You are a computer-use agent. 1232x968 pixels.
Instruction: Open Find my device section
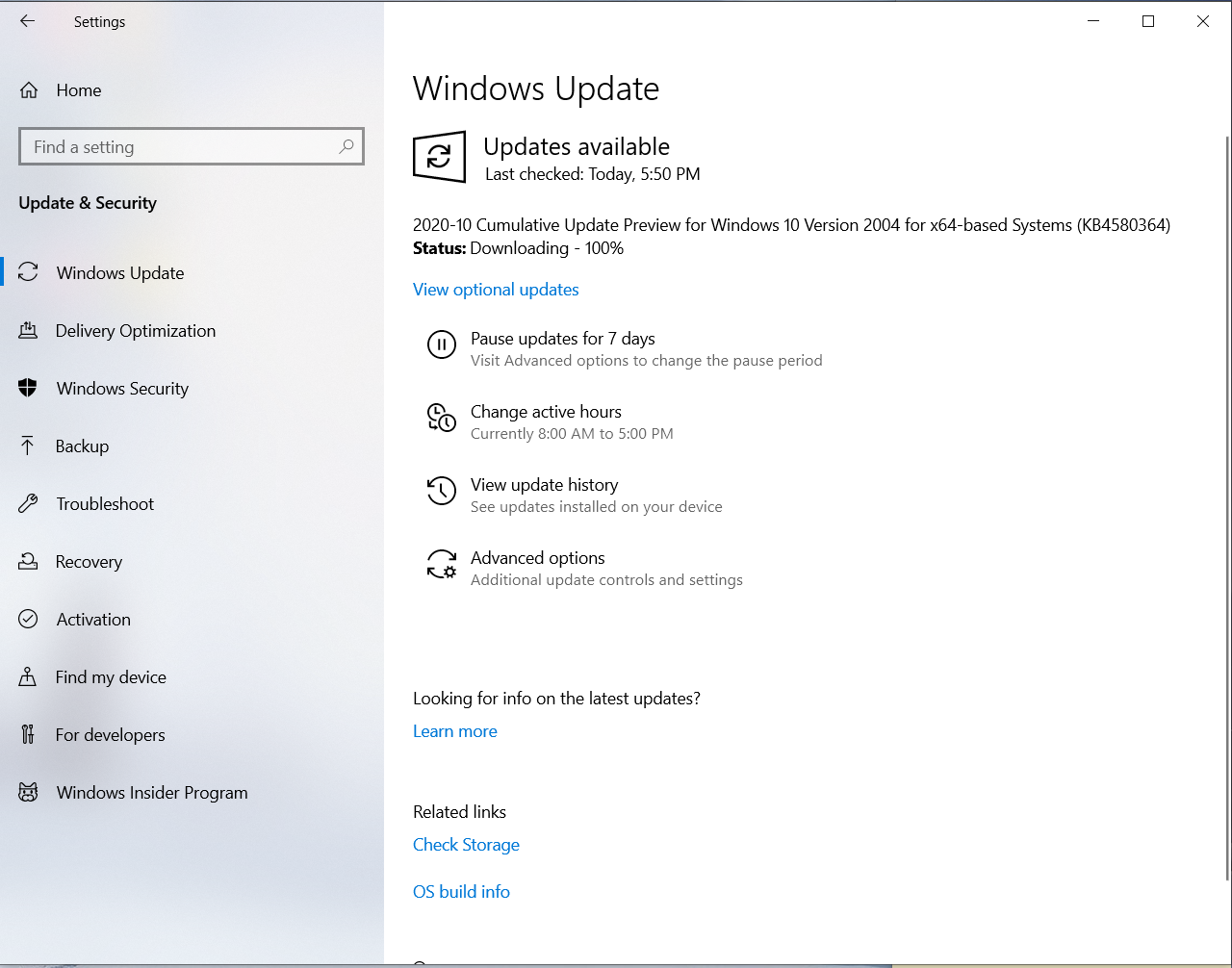(x=111, y=677)
